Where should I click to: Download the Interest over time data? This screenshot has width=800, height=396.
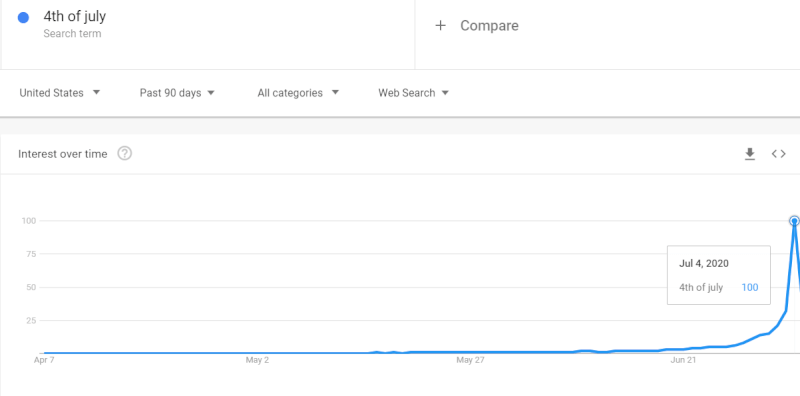(x=749, y=154)
